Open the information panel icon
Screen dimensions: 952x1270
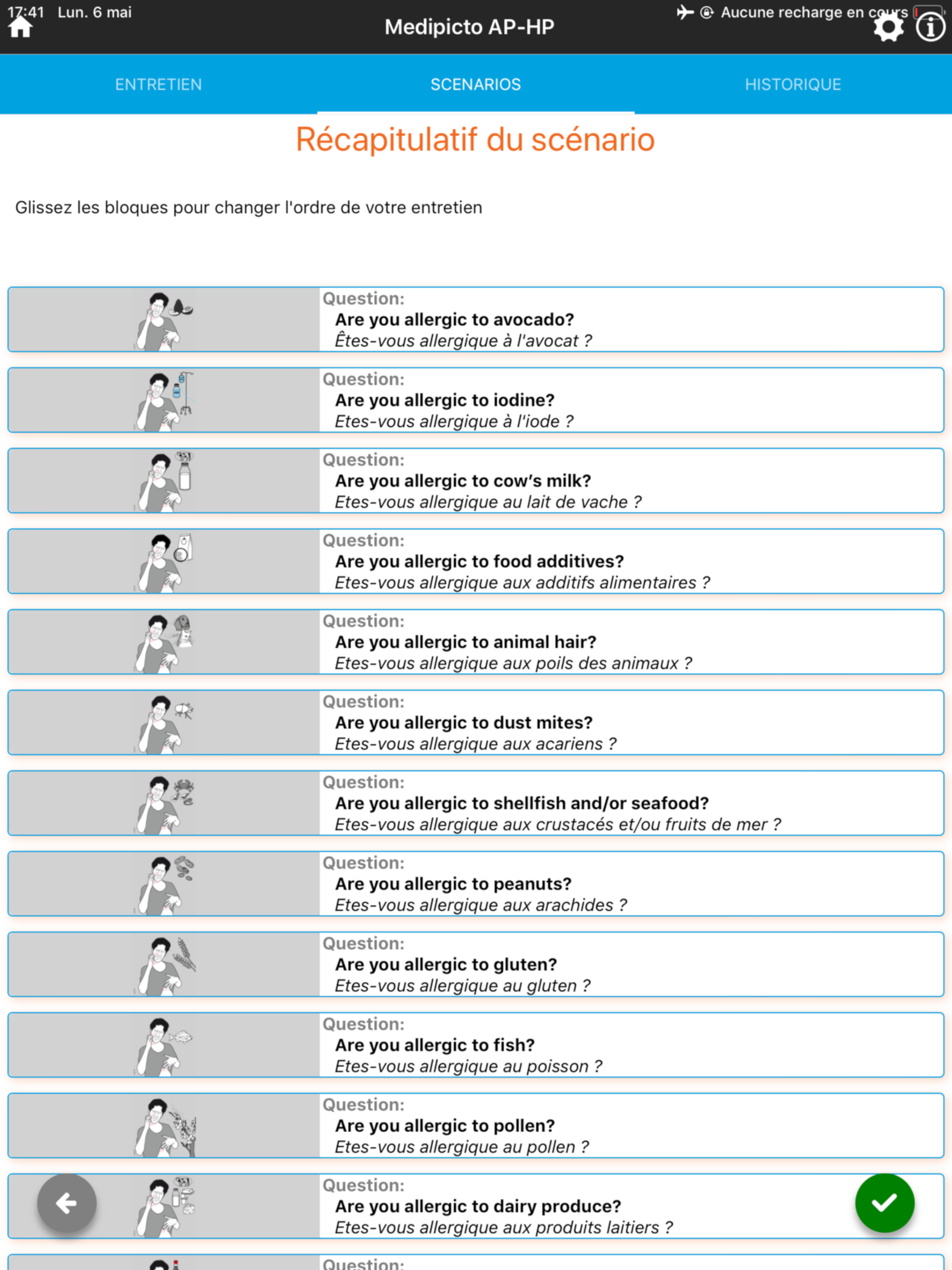pos(930,26)
